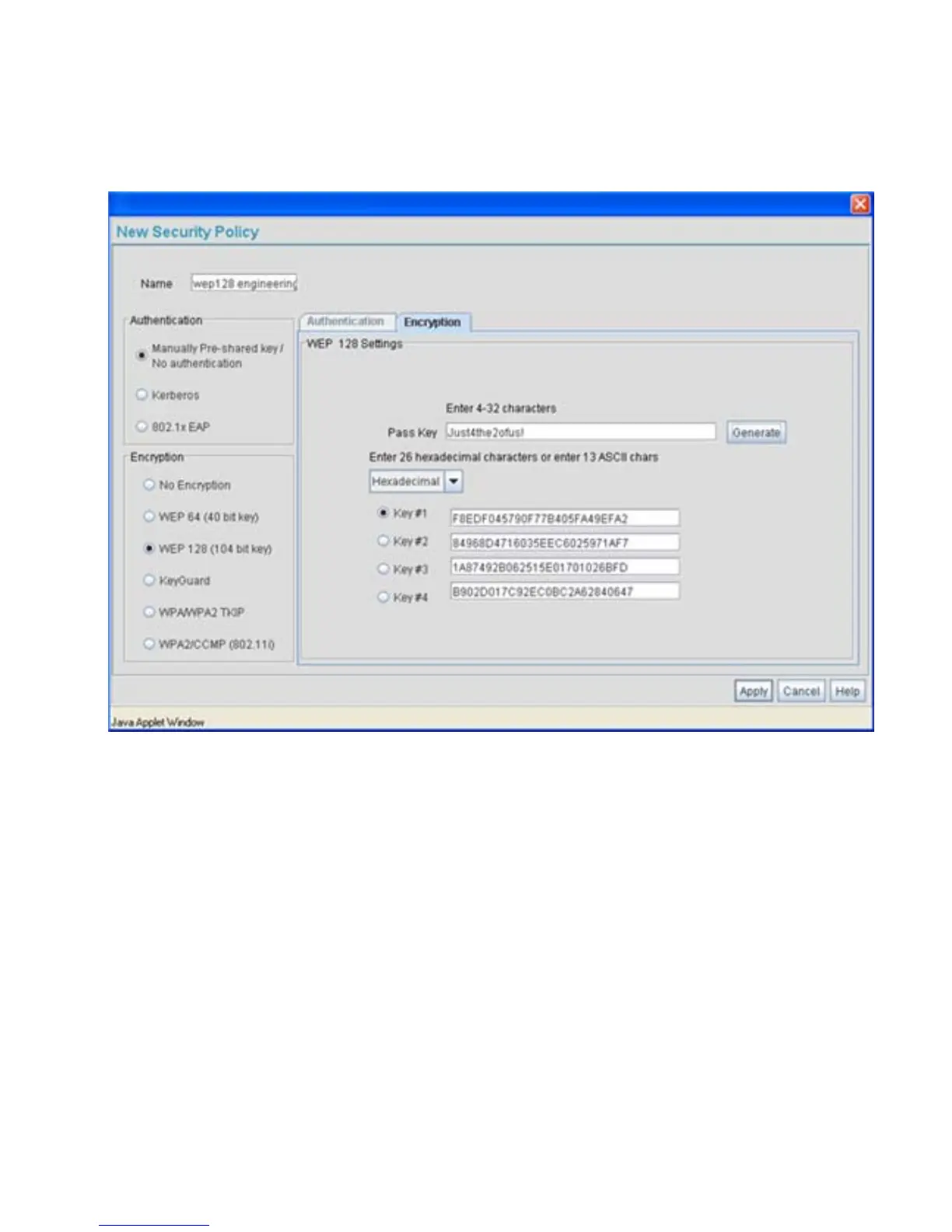The width and height of the screenshot is (952, 1232).
Task: Select Key #1 radio button
Action: (383, 513)
